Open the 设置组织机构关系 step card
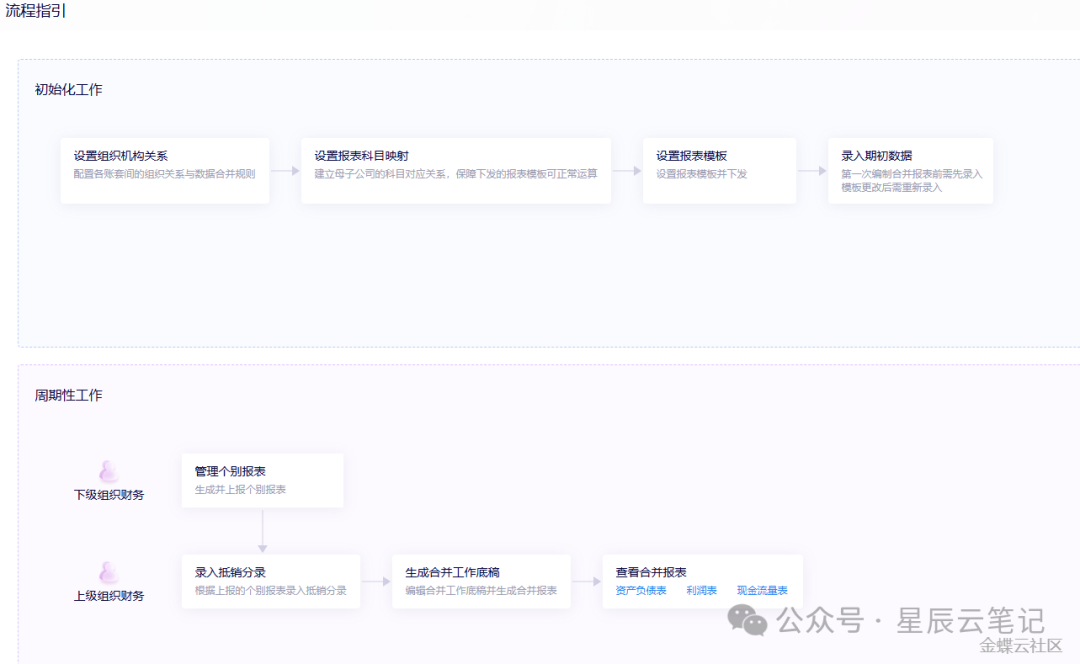 165,171
